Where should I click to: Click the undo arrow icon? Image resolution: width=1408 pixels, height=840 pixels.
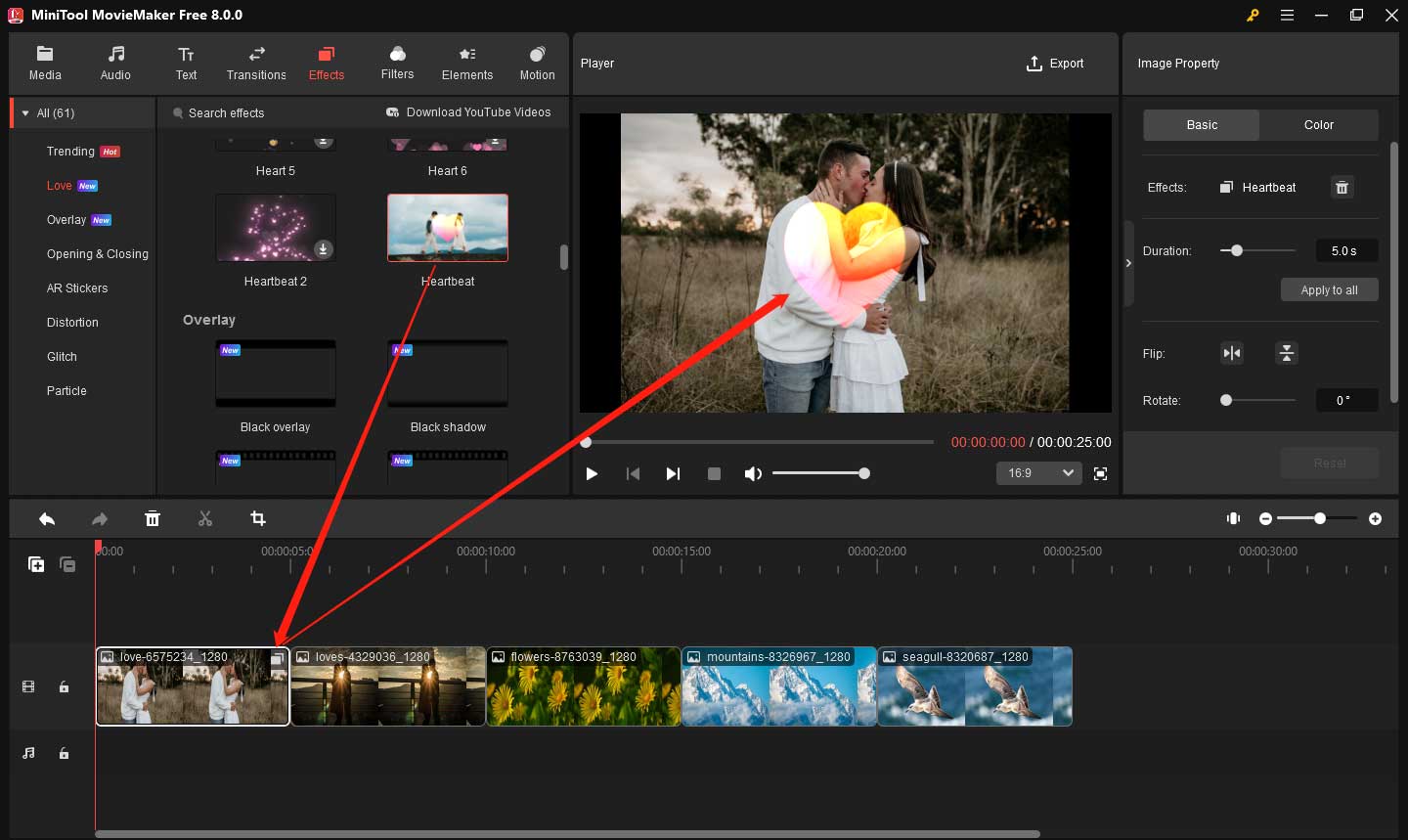pos(47,519)
